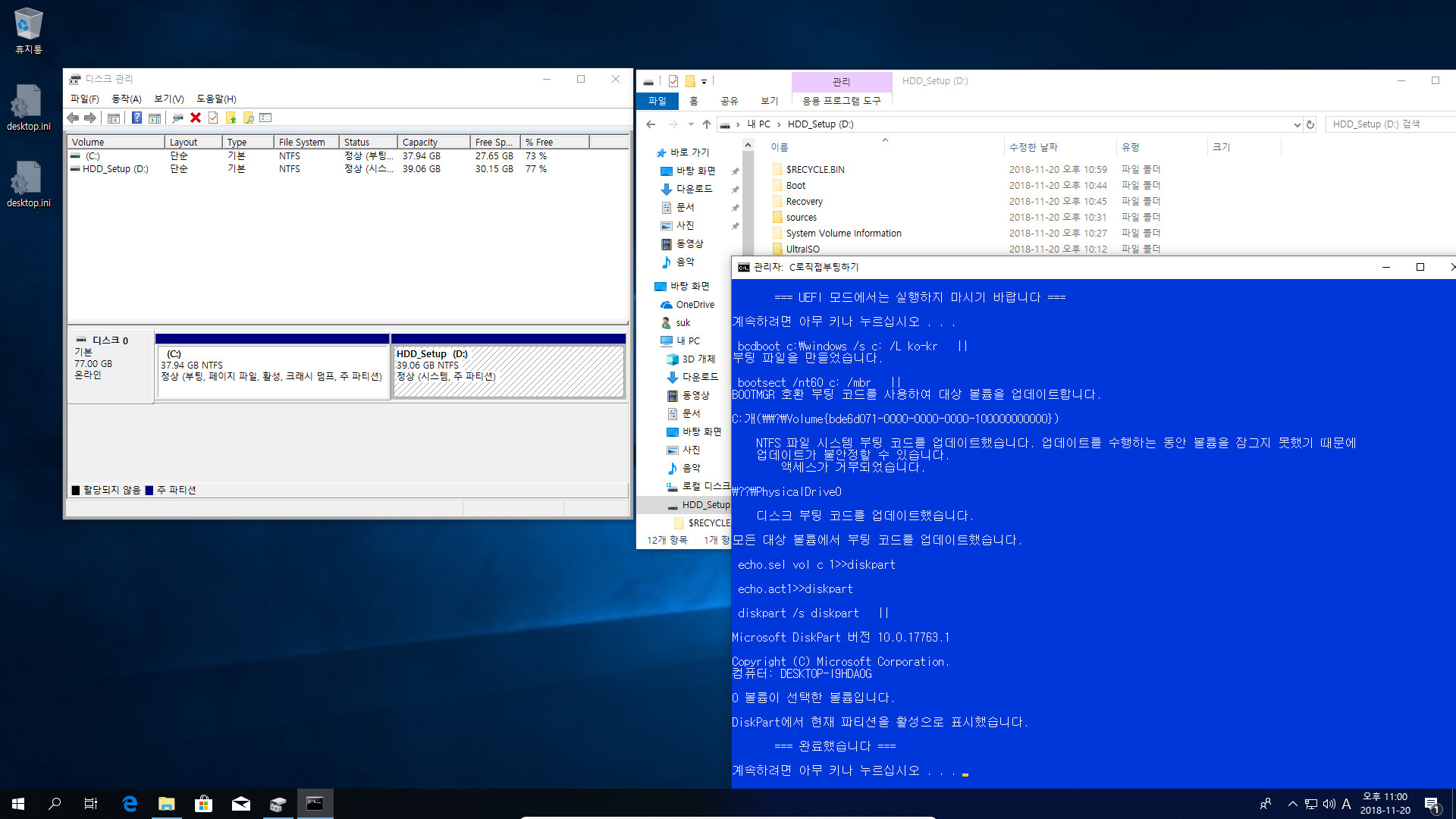Select the Properties icon in Disk Management toolbar

point(265,118)
